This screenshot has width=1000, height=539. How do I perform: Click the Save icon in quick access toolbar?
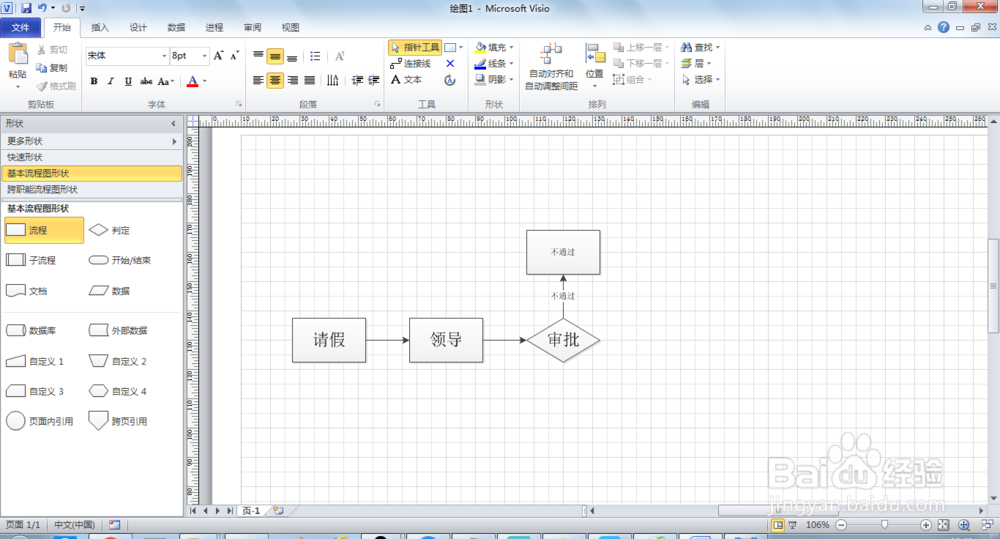[26, 8]
